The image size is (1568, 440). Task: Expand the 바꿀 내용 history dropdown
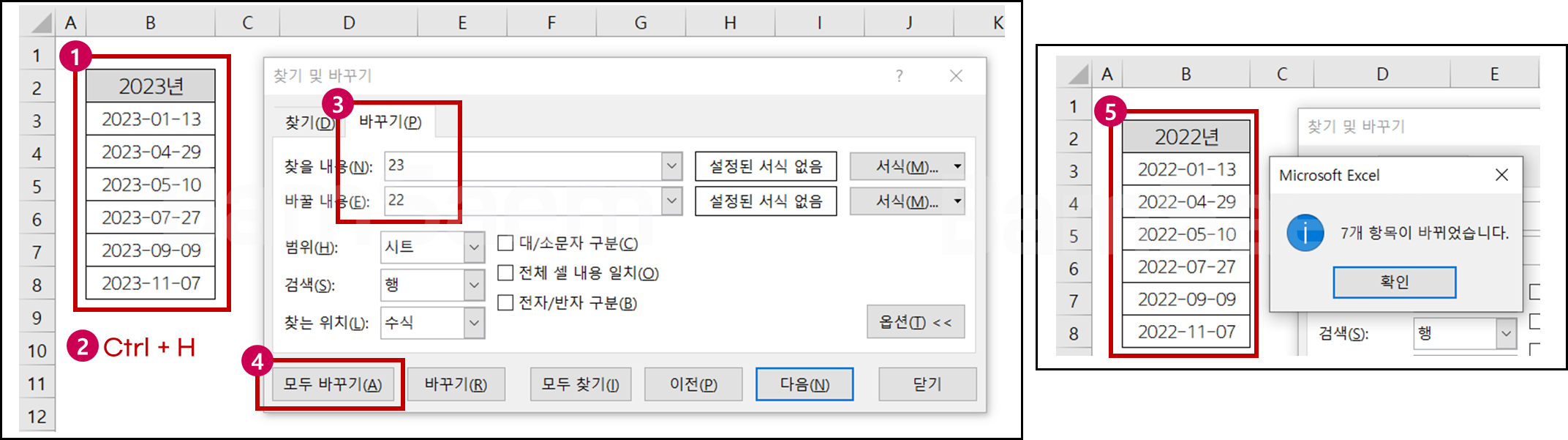pyautogui.click(x=672, y=201)
